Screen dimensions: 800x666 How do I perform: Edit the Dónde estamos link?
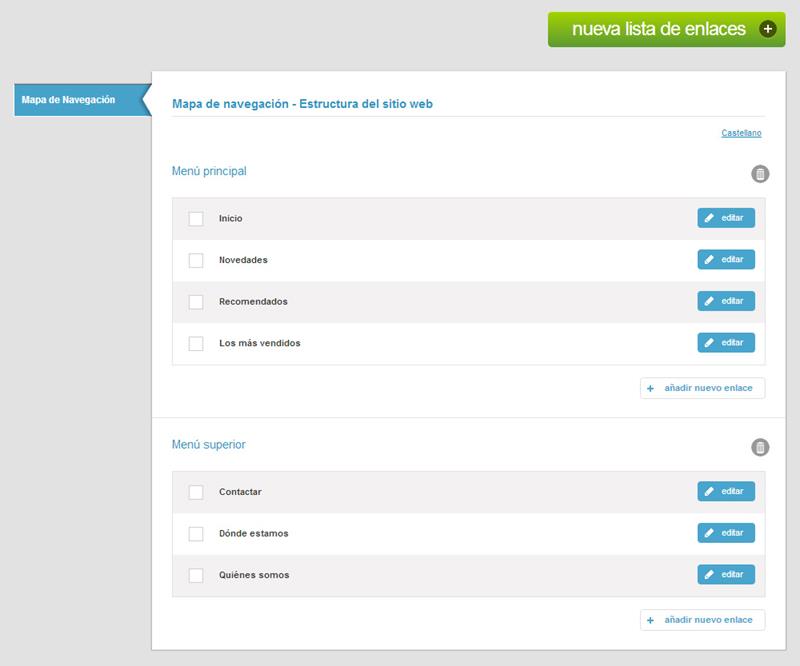[x=726, y=533]
